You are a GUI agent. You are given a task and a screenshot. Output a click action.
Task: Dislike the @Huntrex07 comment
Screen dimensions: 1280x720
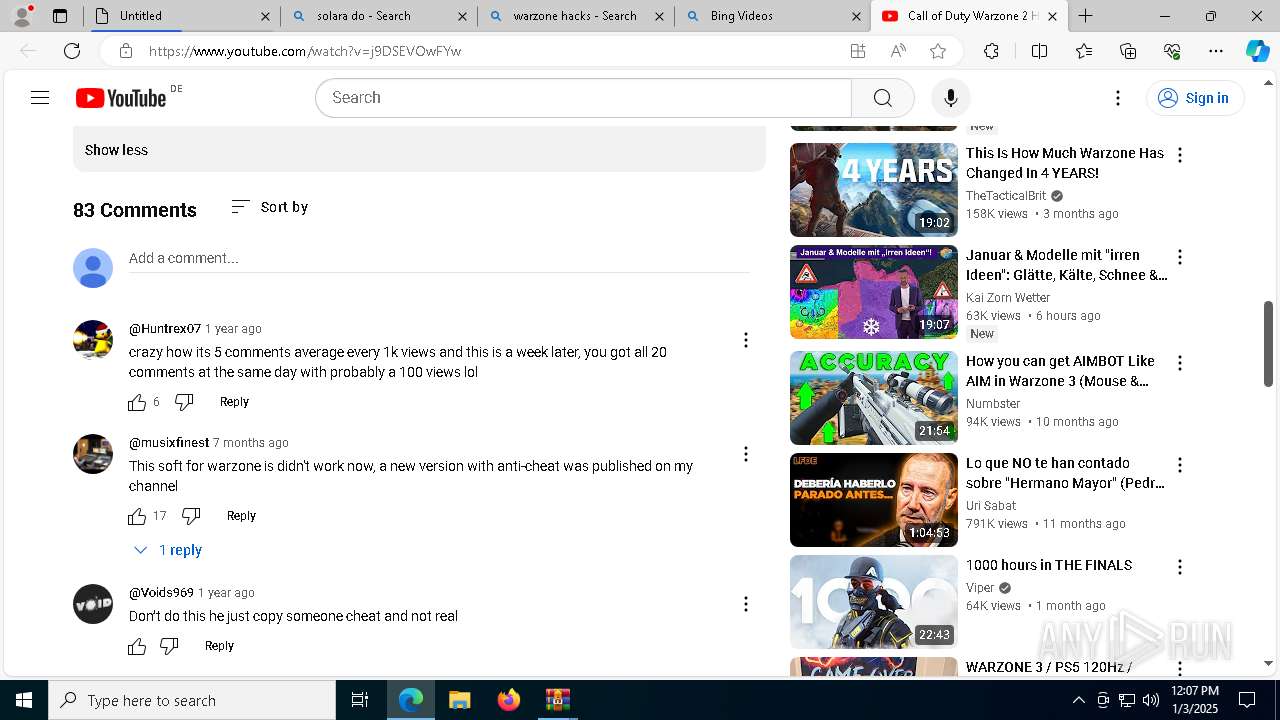click(184, 402)
